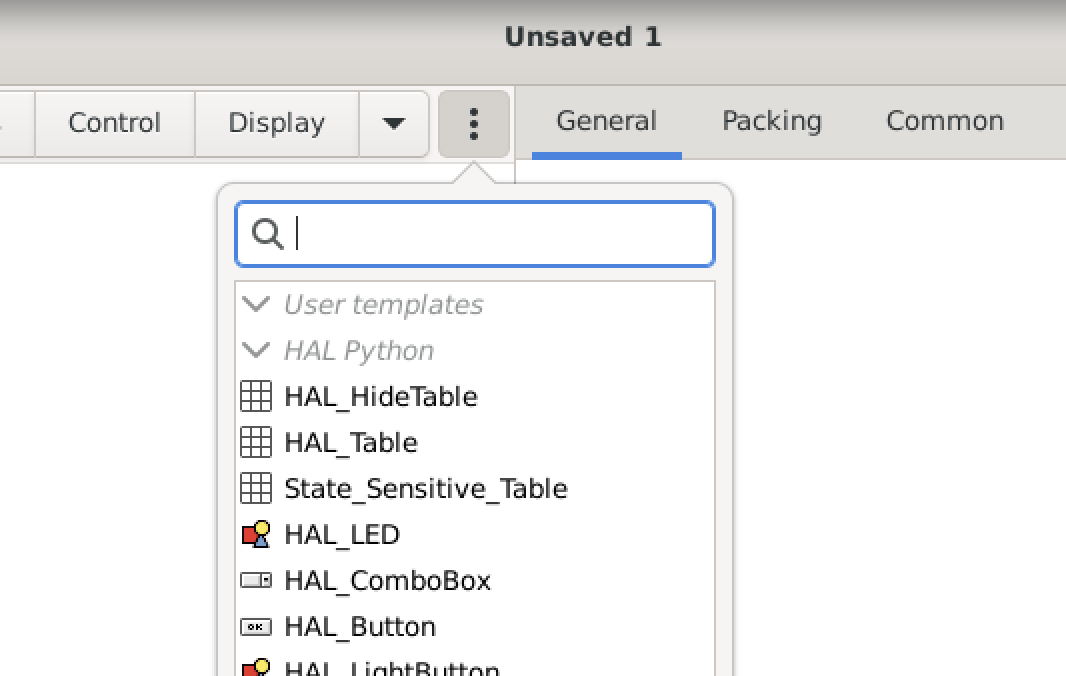Select HAL_LED from the widget list

coord(475,535)
